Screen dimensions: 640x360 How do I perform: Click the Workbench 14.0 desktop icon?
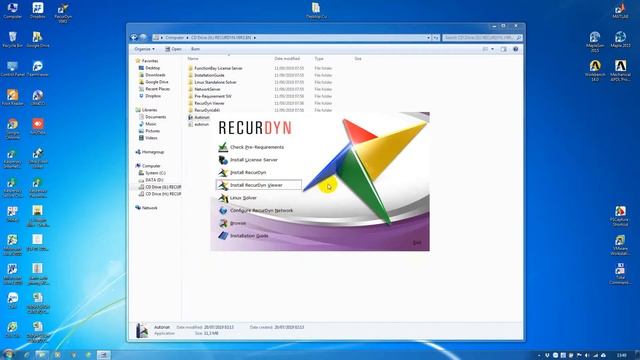[595, 71]
